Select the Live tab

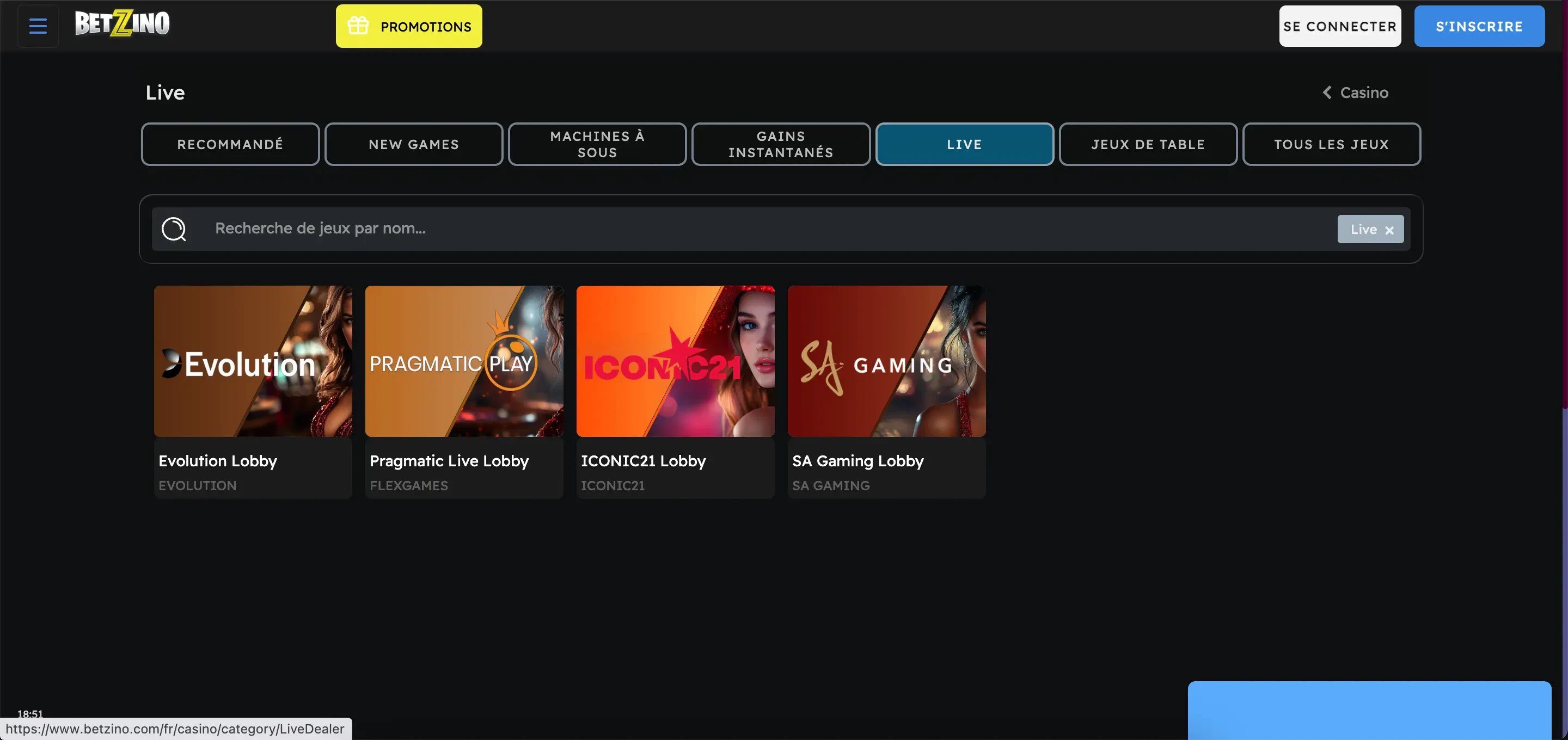(x=965, y=144)
